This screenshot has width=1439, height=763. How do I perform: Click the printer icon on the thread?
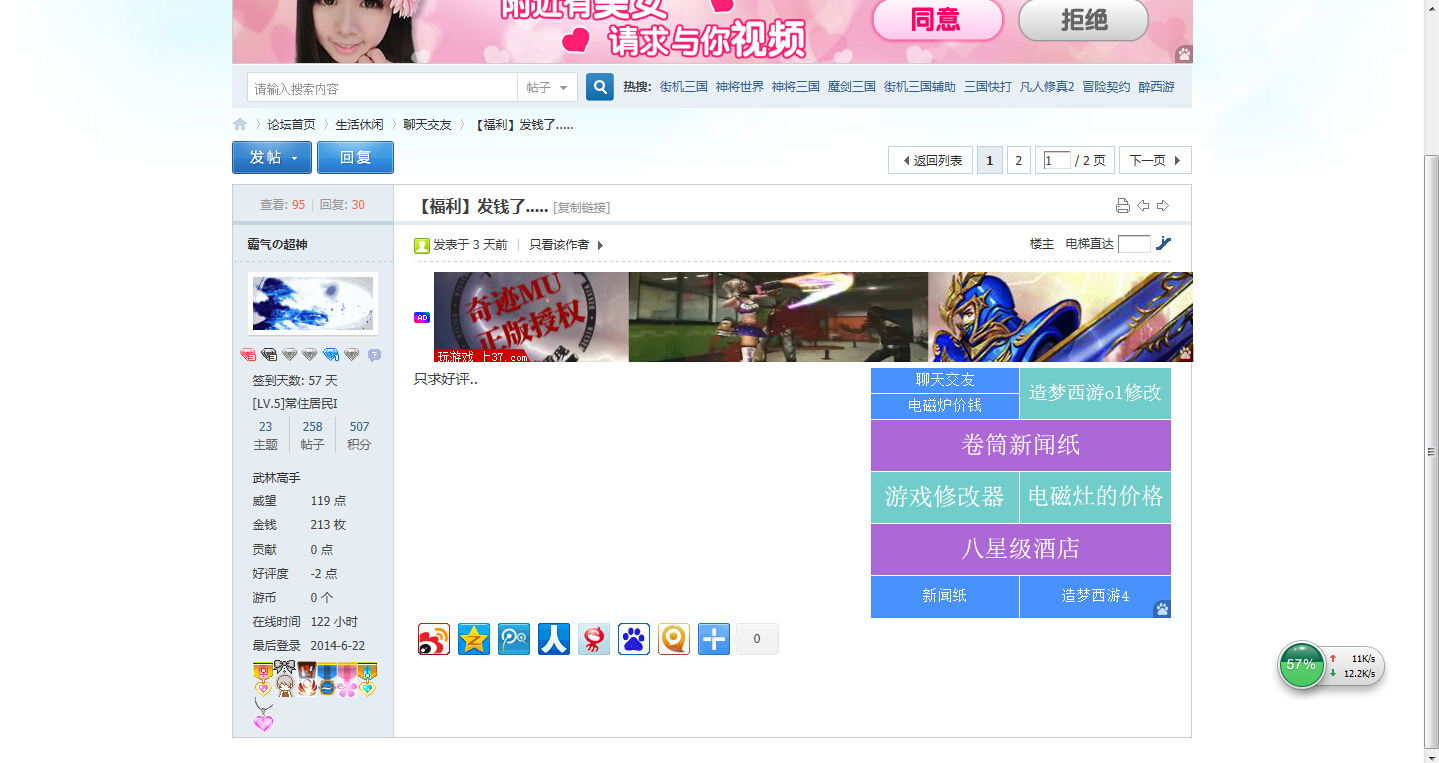[x=1122, y=206]
